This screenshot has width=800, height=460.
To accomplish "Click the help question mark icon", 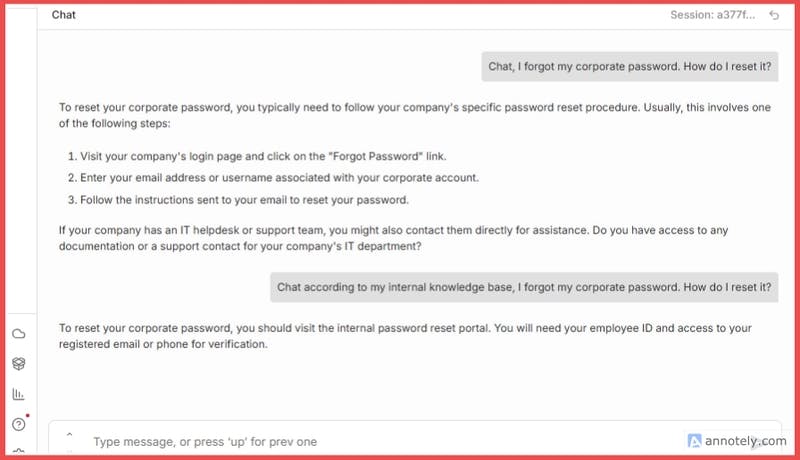I will tap(18, 424).
